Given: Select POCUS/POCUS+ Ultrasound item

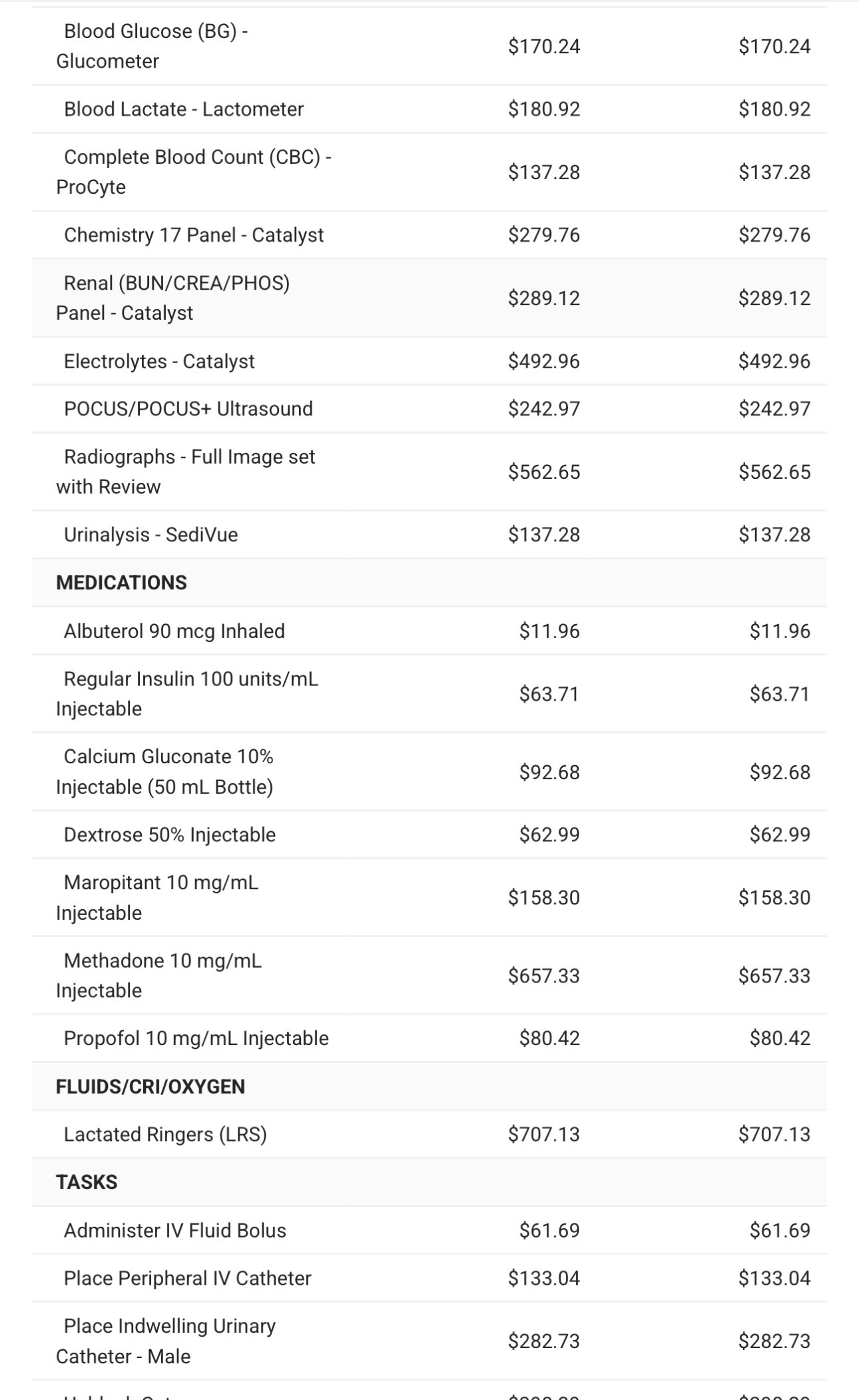Looking at the screenshot, I should coord(188,409).
